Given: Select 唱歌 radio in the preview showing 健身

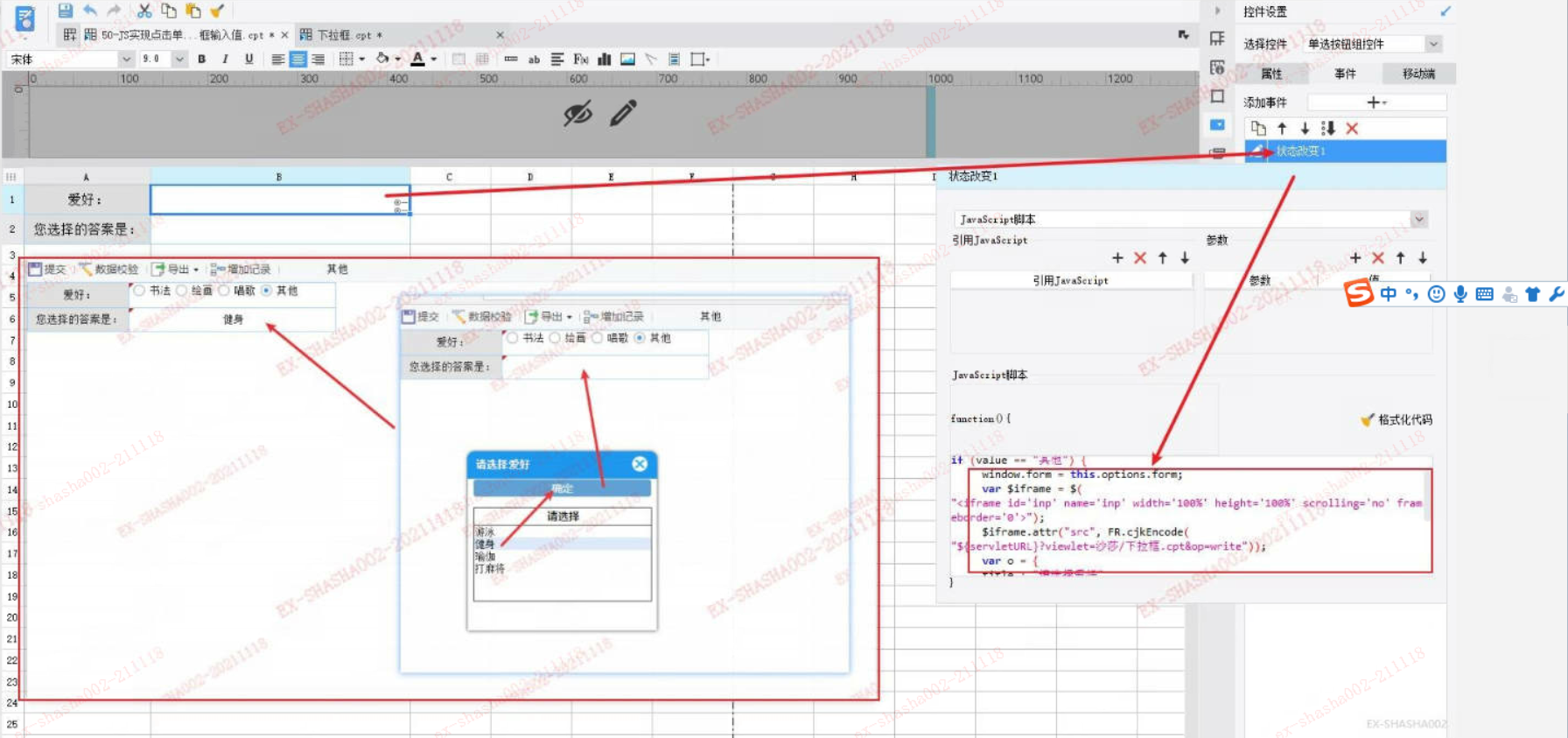Looking at the screenshot, I should (x=223, y=291).
